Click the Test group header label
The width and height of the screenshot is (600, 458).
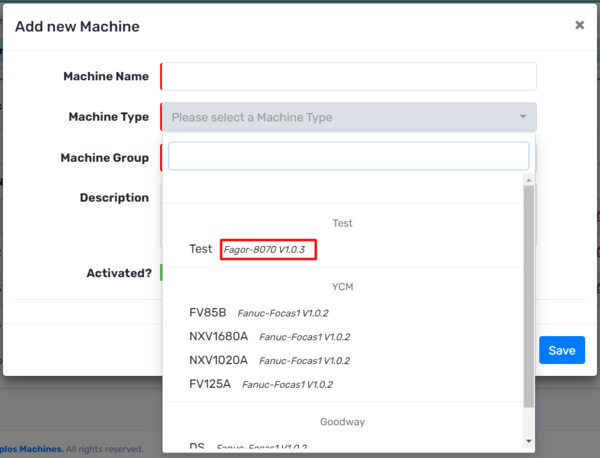pyautogui.click(x=343, y=223)
